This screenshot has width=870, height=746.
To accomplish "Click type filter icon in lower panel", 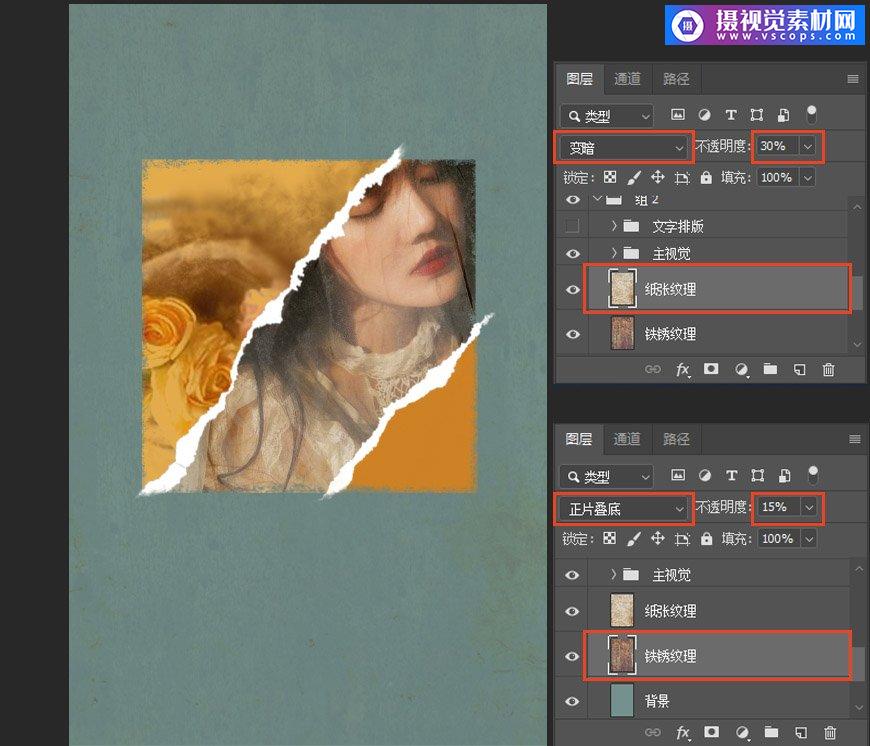I will tap(731, 475).
